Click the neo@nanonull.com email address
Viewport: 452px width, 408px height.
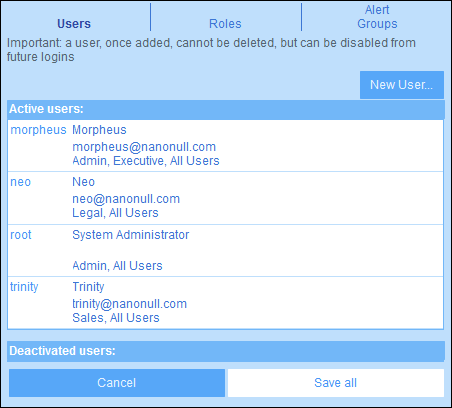click(x=126, y=199)
